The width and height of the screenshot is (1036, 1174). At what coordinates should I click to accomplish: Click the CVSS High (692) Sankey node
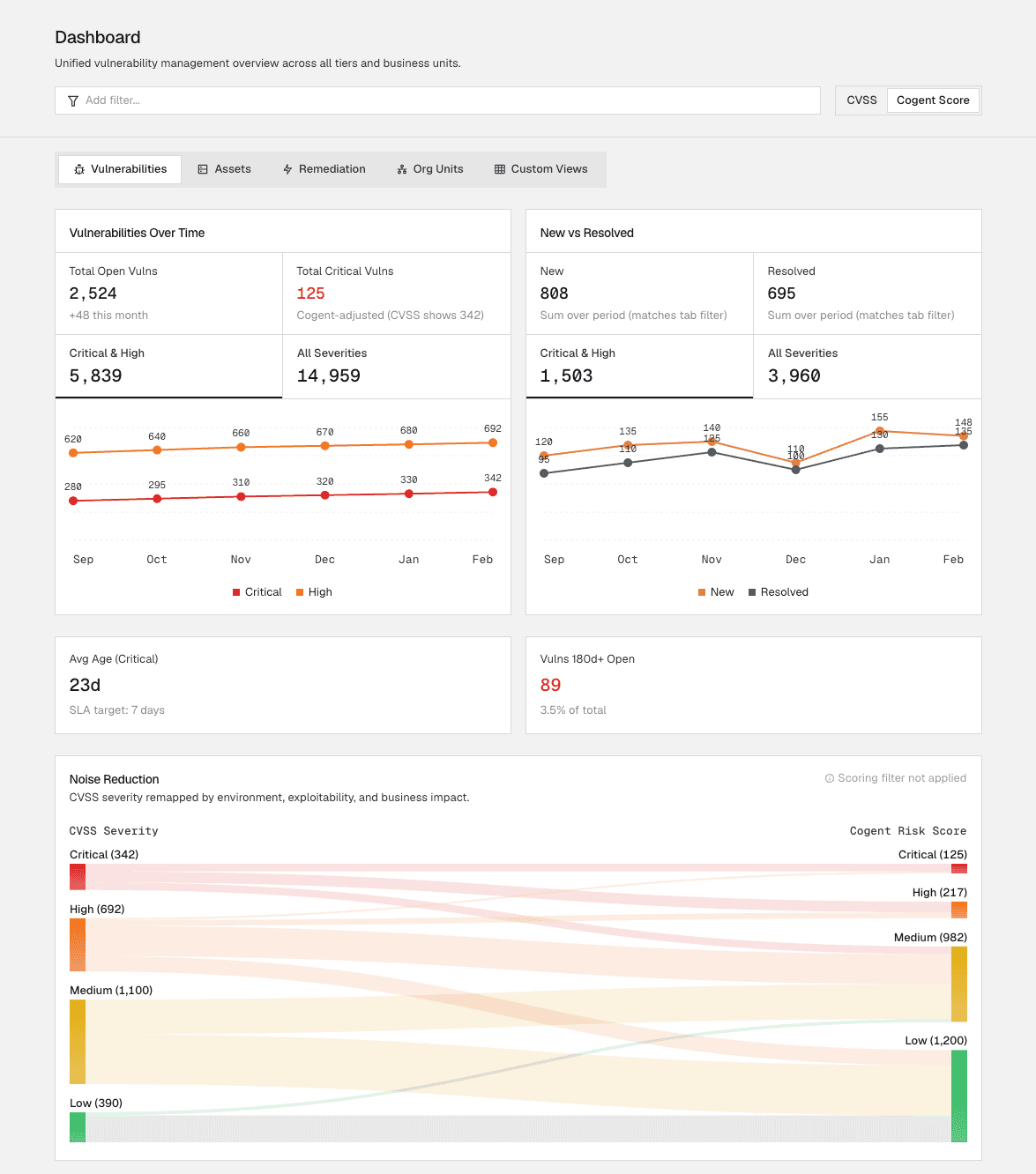click(78, 945)
